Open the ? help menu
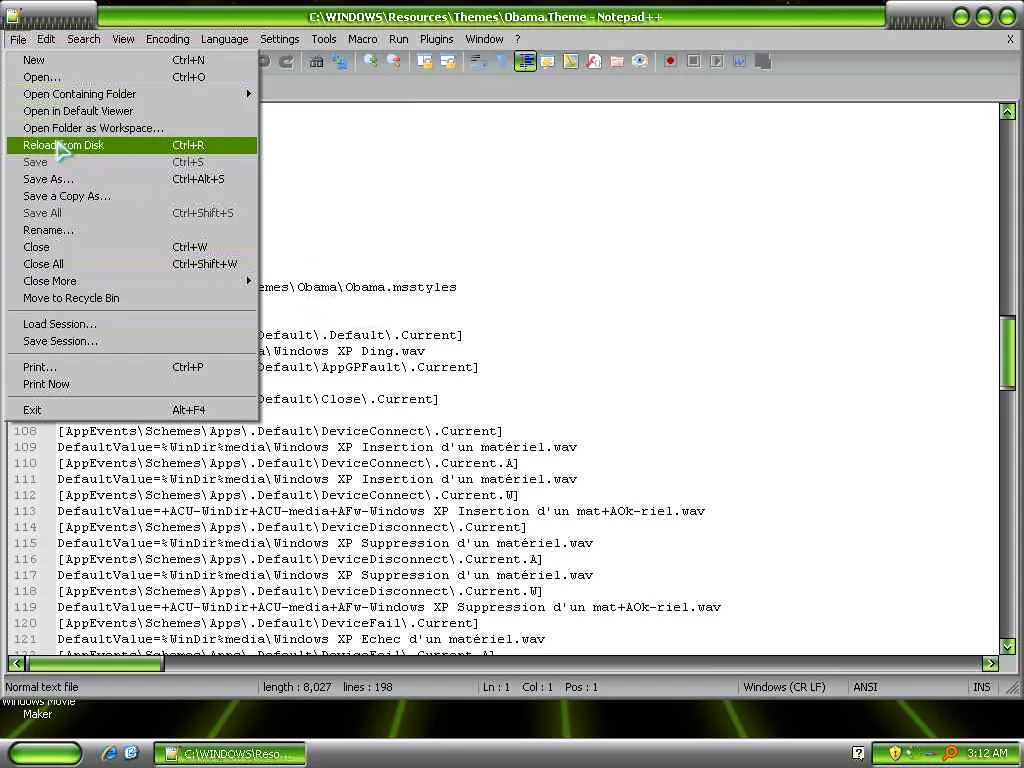The height and width of the screenshot is (768, 1024). [517, 39]
